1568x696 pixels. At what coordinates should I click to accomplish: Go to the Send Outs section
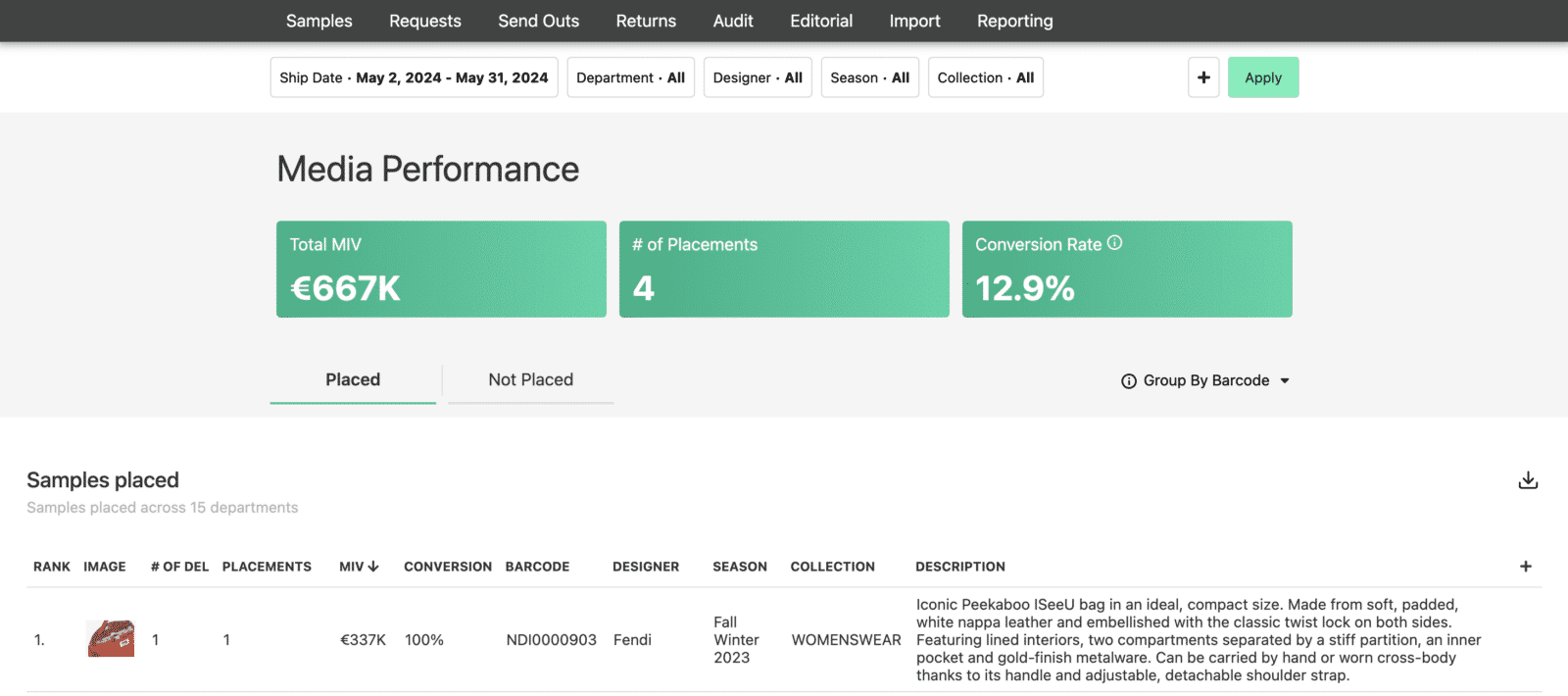click(x=538, y=21)
